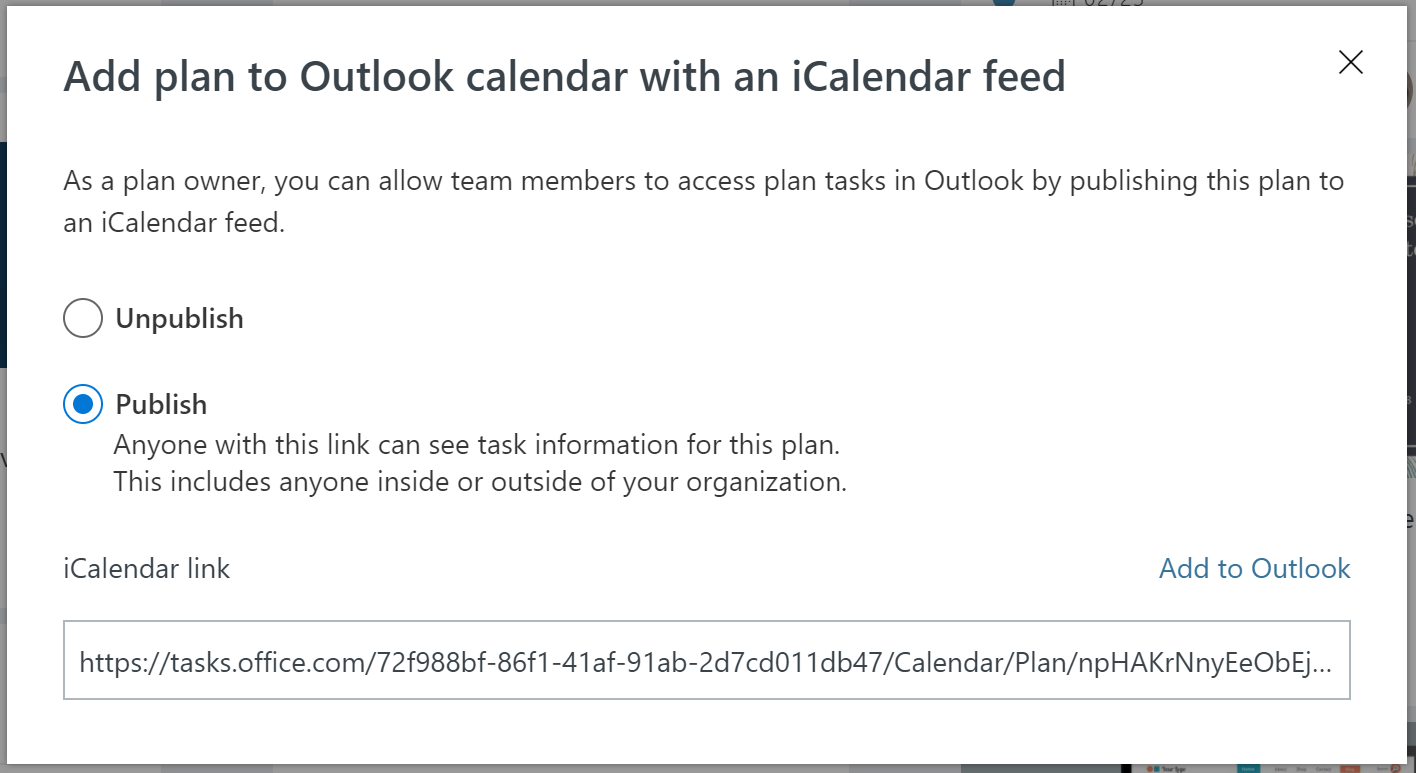This screenshot has width=1416, height=773.
Task: Click the orange Blog button in the background nav
Action: [1350, 768]
